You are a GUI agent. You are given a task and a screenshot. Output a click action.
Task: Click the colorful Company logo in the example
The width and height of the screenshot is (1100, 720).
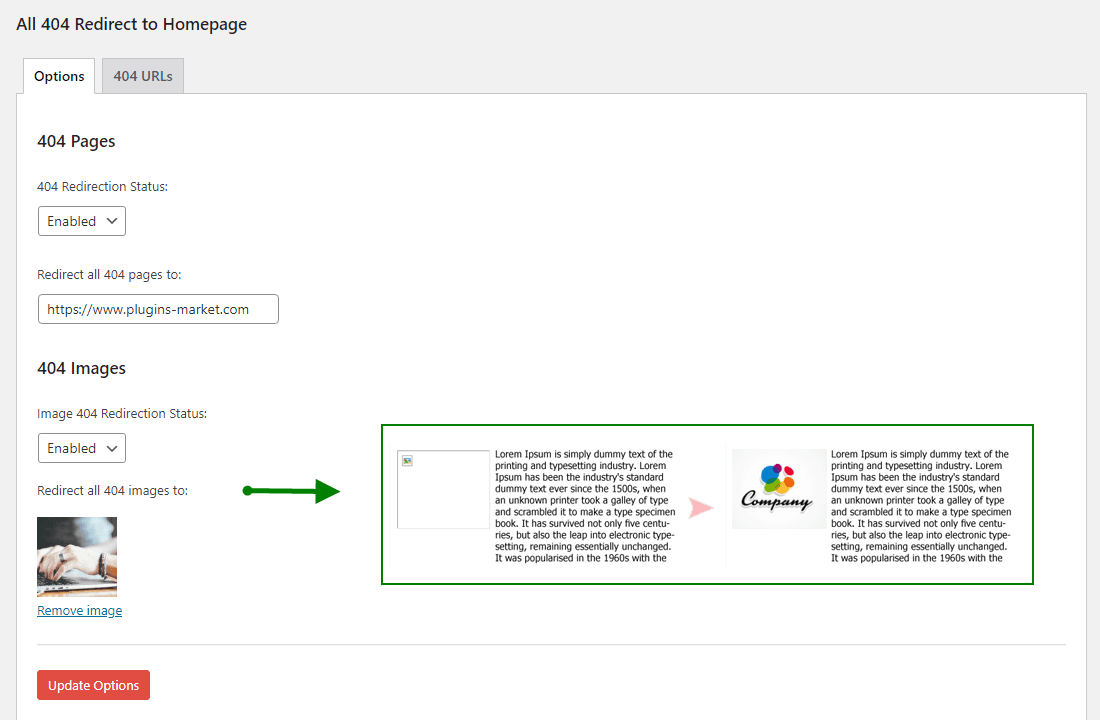pyautogui.click(x=779, y=489)
